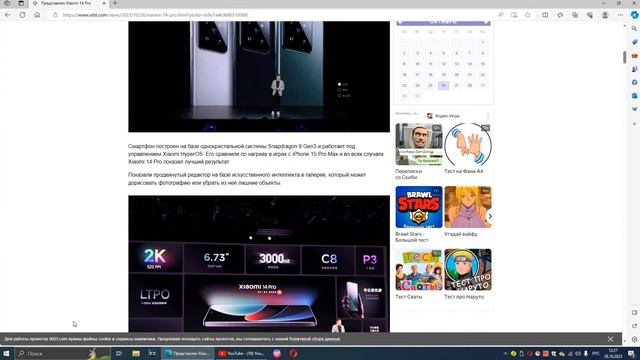Open Windows Start menu
The width and height of the screenshot is (640, 360).
click(x=6, y=353)
